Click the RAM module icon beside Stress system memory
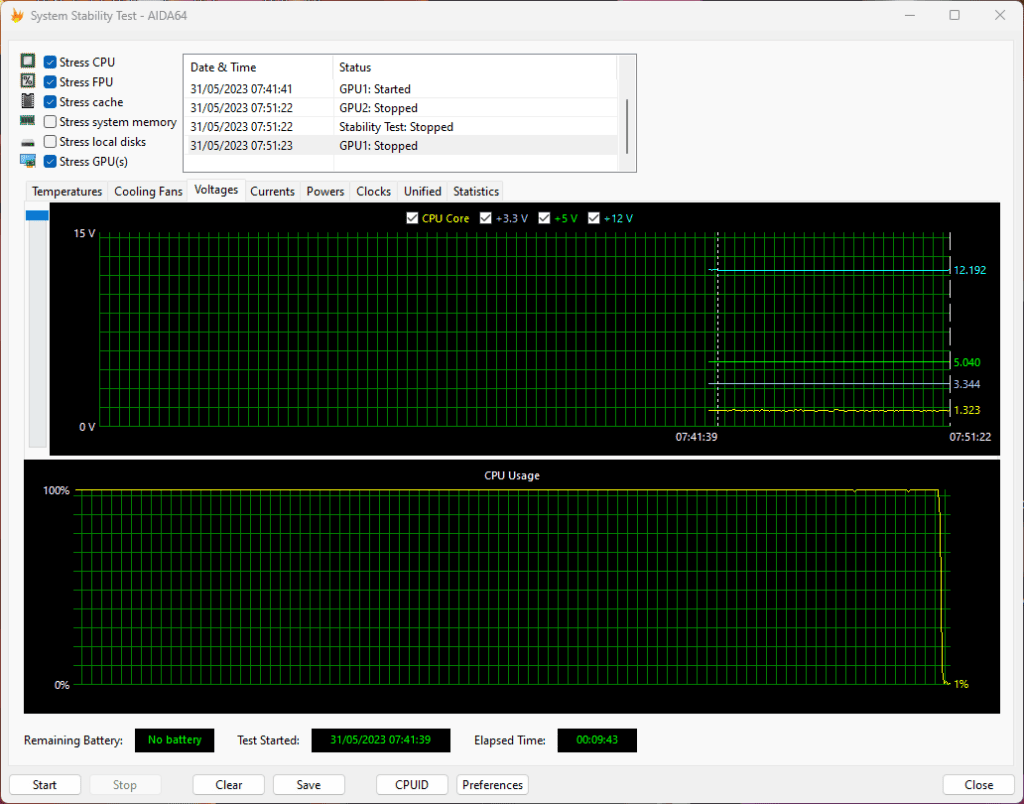Image resolution: width=1024 pixels, height=804 pixels. pyautogui.click(x=27, y=121)
